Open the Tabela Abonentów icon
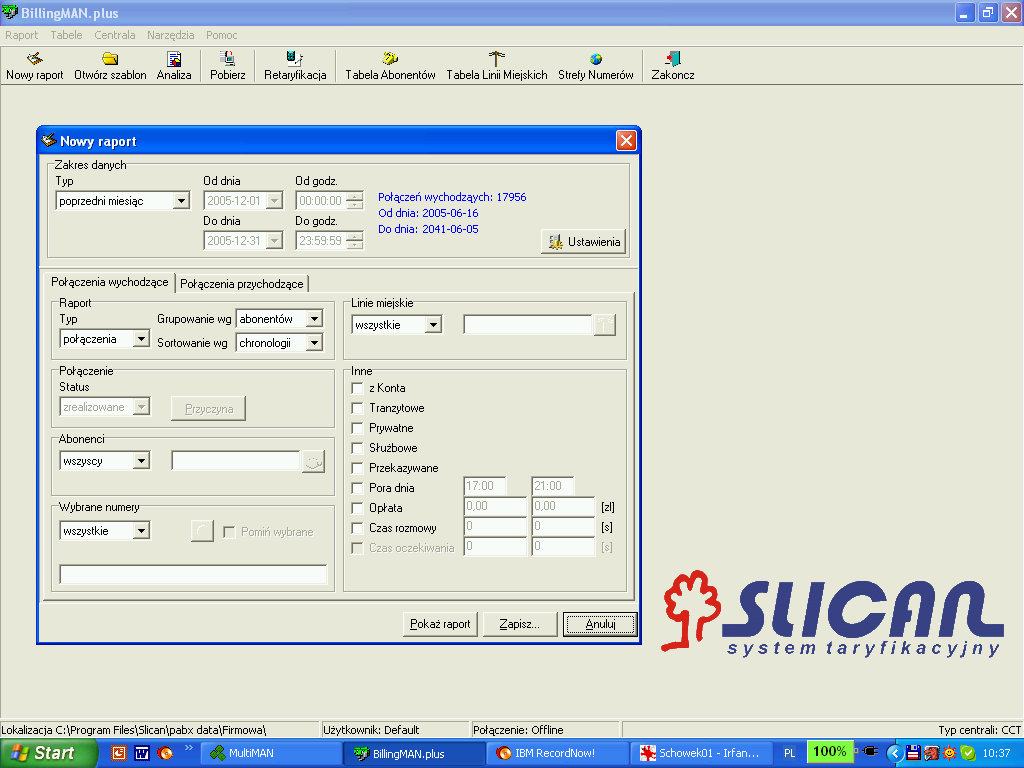Screen dimensions: 1024x768 coord(390,66)
